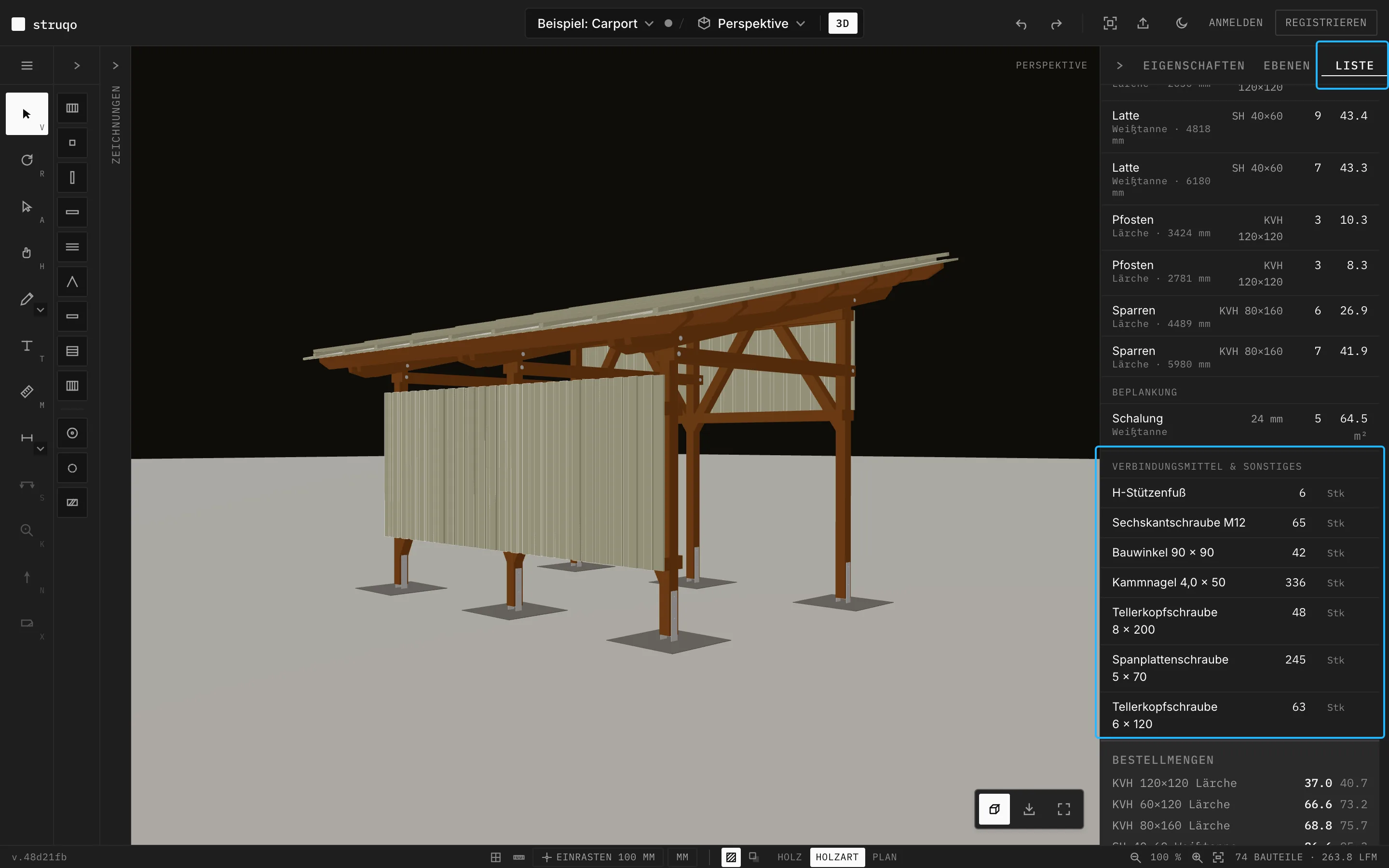Download the 3D view image
The image size is (1389, 868).
tap(1029, 809)
